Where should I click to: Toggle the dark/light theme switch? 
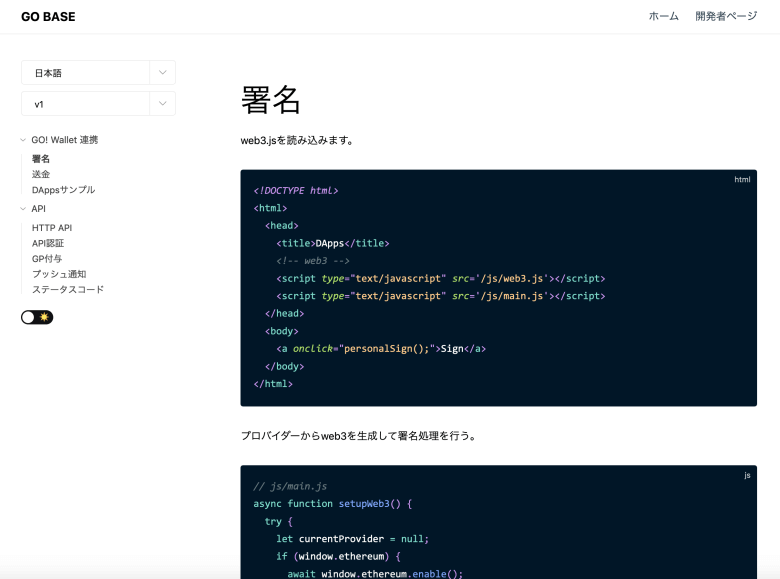pos(37,317)
